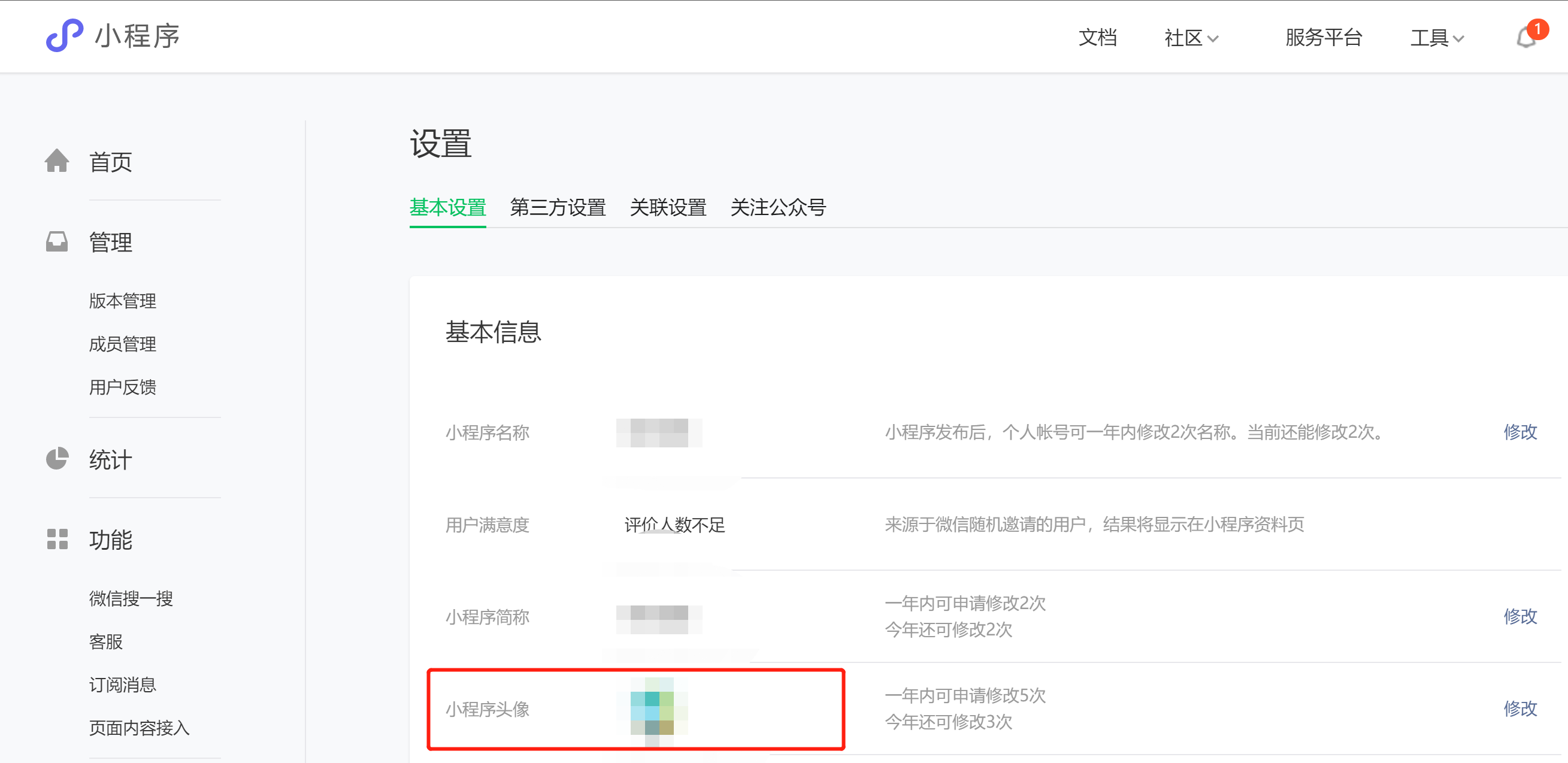
Task: Open 成员管理 in the sidebar
Action: [122, 344]
